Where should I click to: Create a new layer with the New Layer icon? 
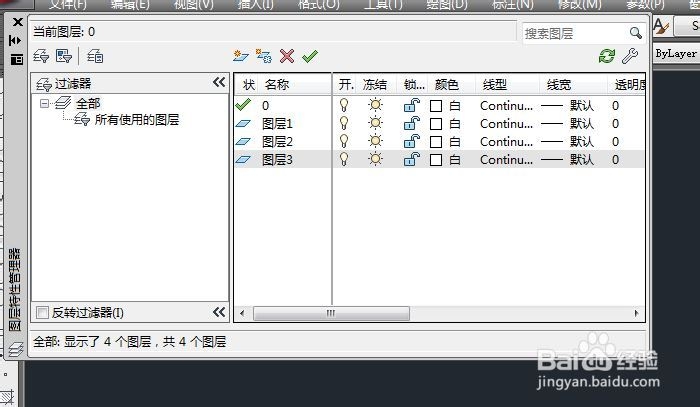[241, 56]
